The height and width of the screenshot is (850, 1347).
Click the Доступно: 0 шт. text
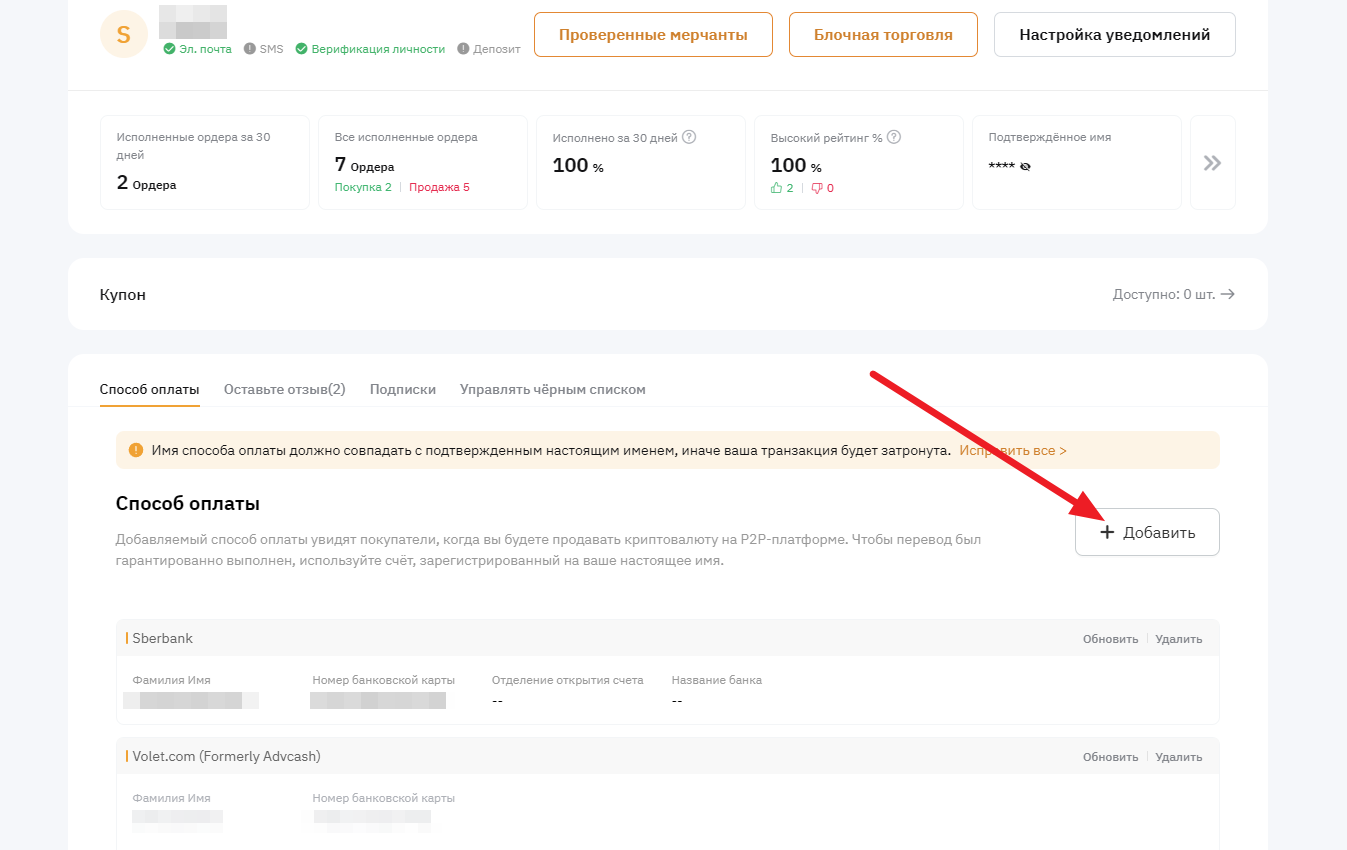[1164, 294]
